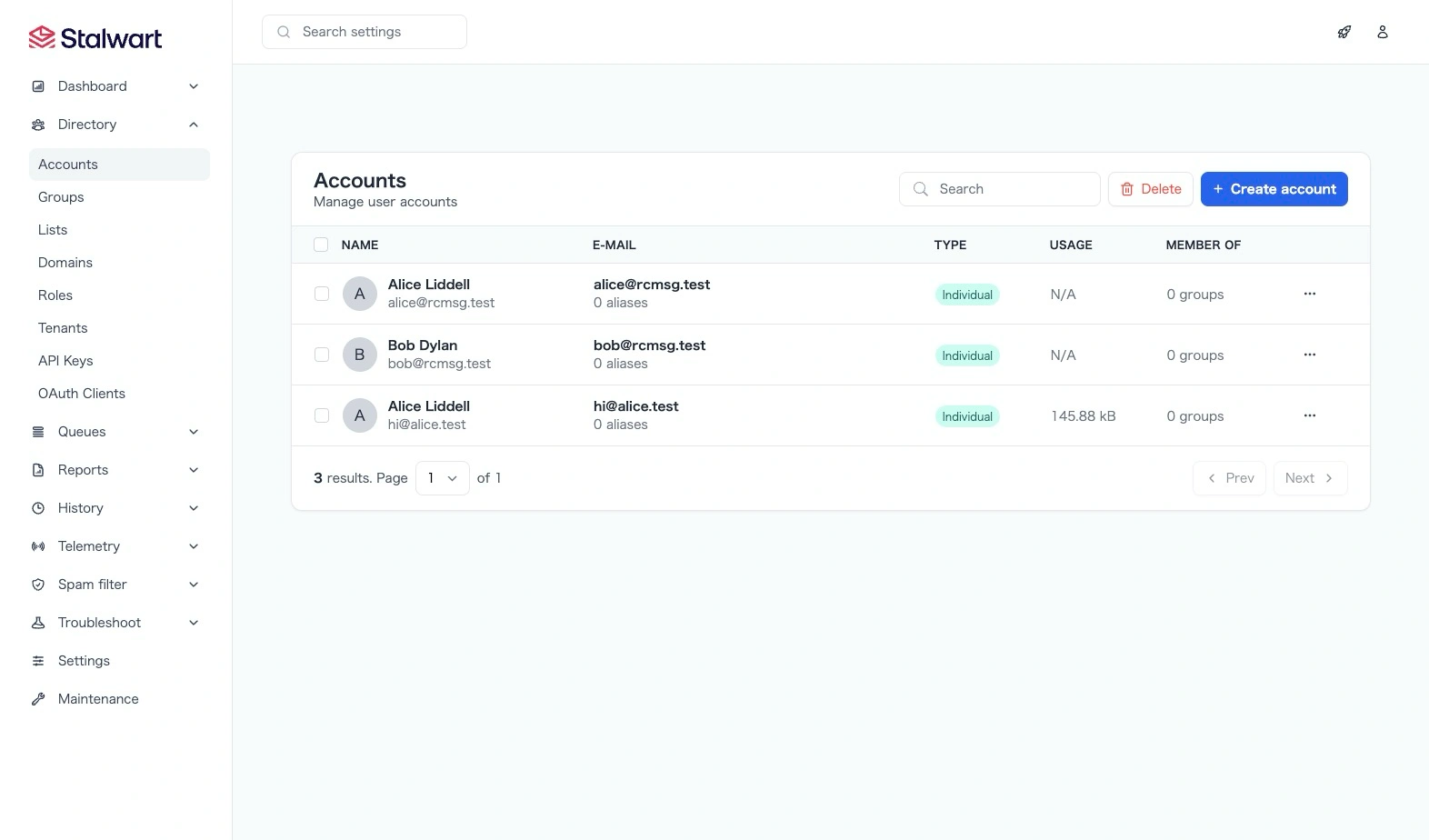
Task: Toggle the select-all checkbox in table header
Action: click(x=321, y=245)
